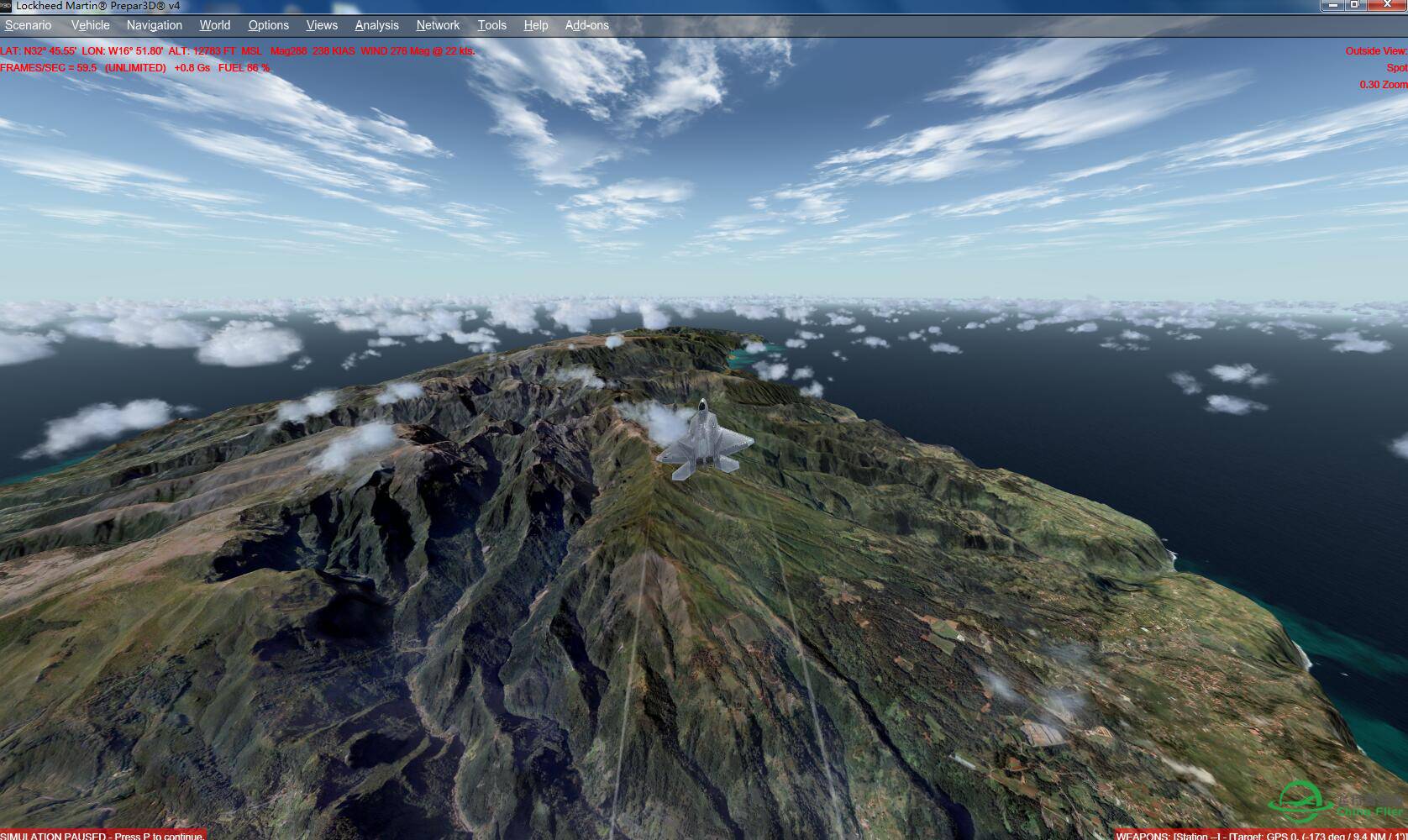
Task: Click the 'LAT: N32° 45.55'' readout
Action: click(38, 51)
